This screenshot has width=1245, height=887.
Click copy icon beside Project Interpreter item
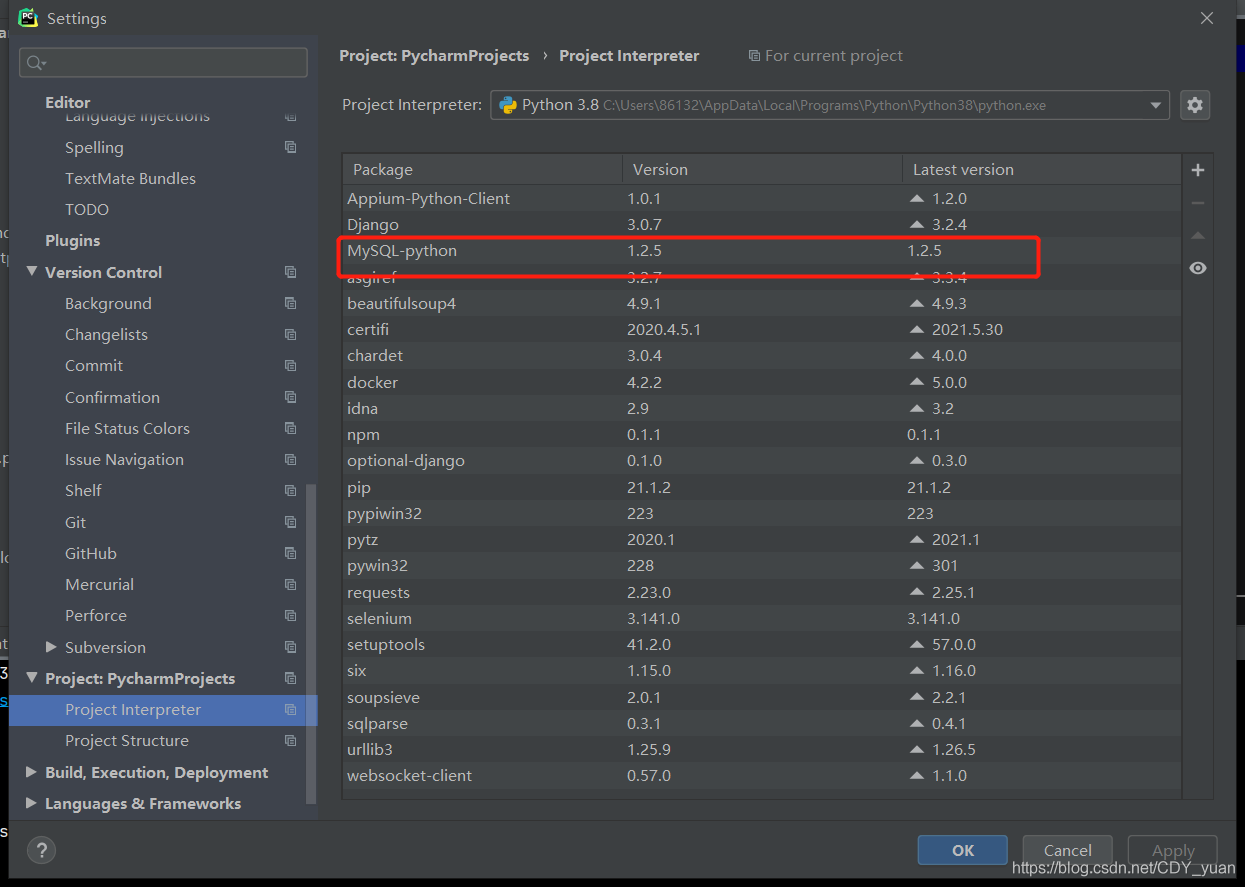(290, 710)
